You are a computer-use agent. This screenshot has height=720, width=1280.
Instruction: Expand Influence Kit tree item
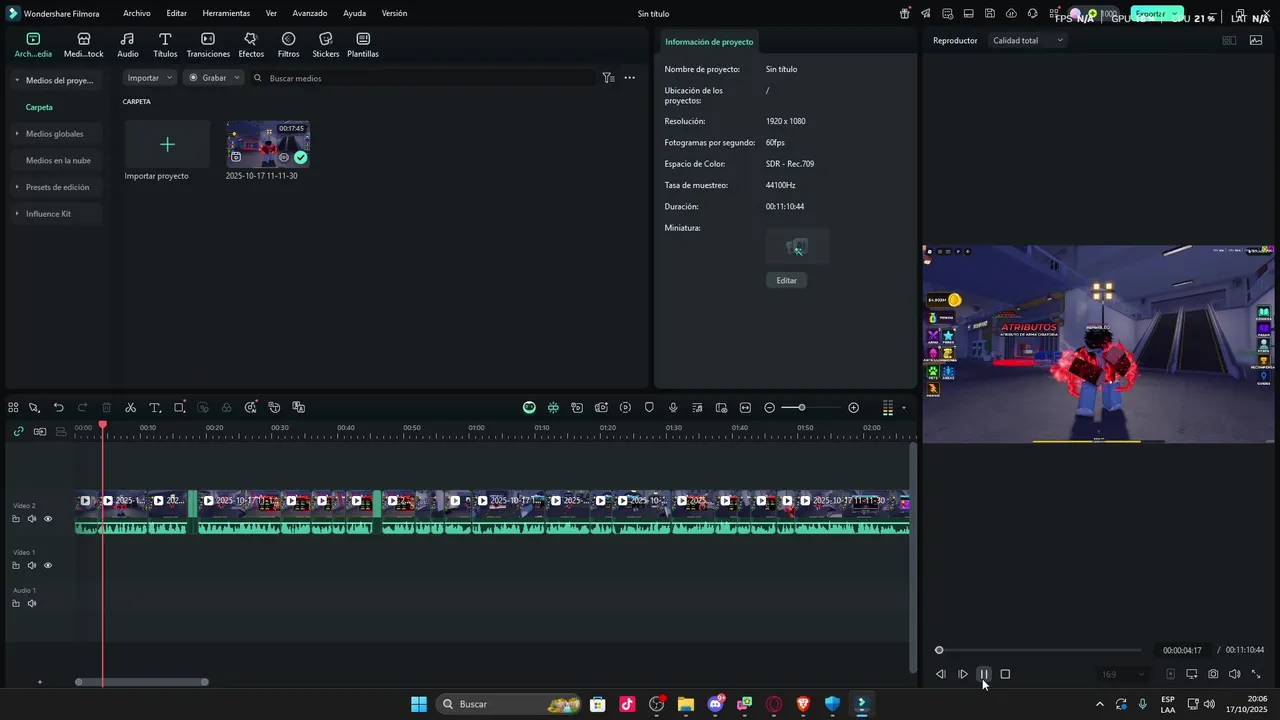(x=17, y=213)
